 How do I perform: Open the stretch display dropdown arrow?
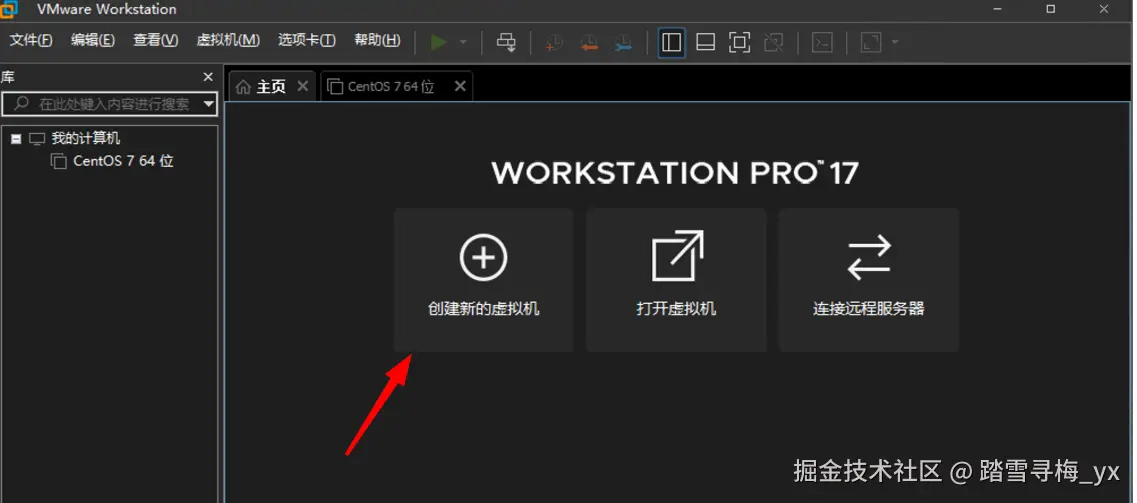point(895,42)
